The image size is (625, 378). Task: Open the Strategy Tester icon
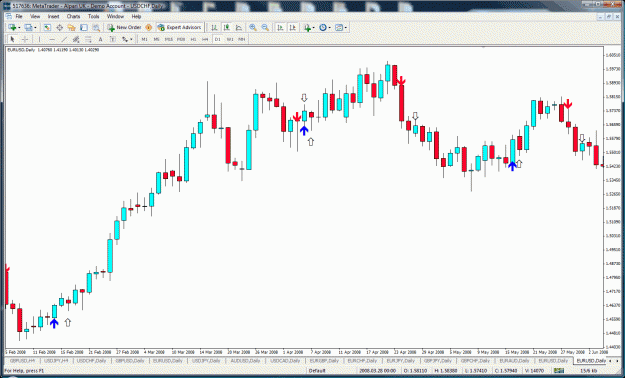(96, 28)
